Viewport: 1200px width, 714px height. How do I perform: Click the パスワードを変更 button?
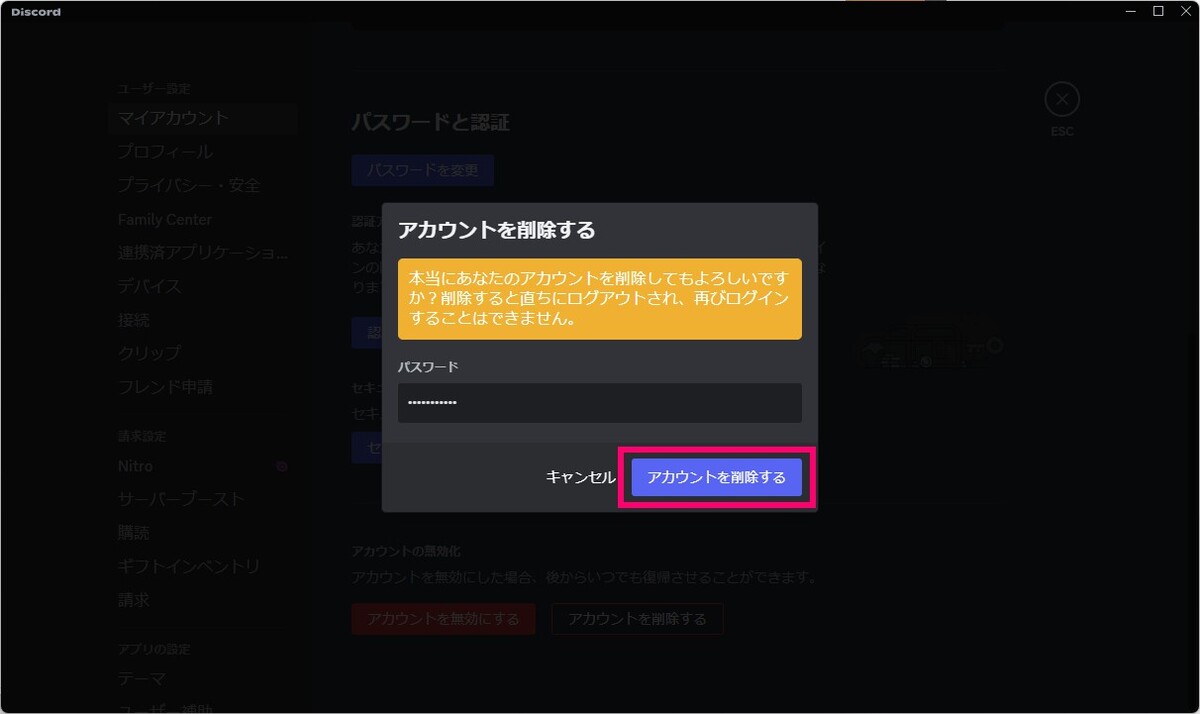423,170
